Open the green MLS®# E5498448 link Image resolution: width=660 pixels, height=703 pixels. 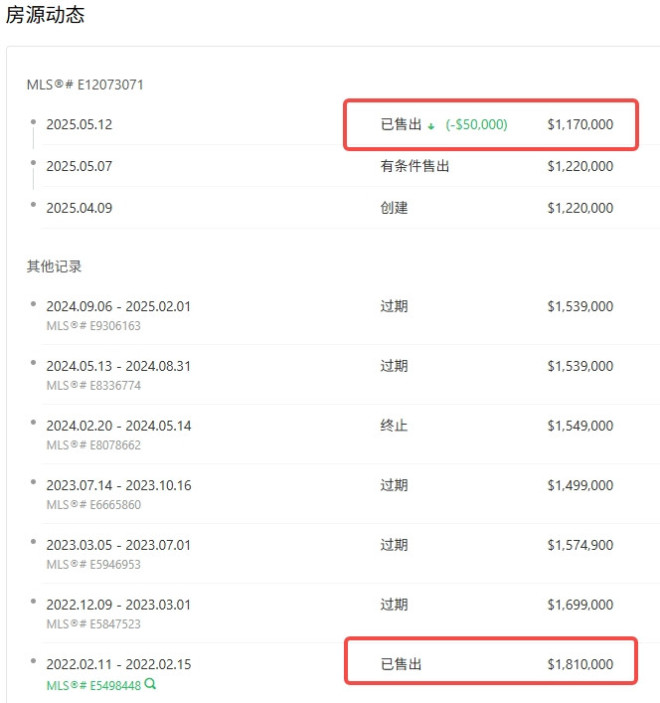pyautogui.click(x=93, y=685)
